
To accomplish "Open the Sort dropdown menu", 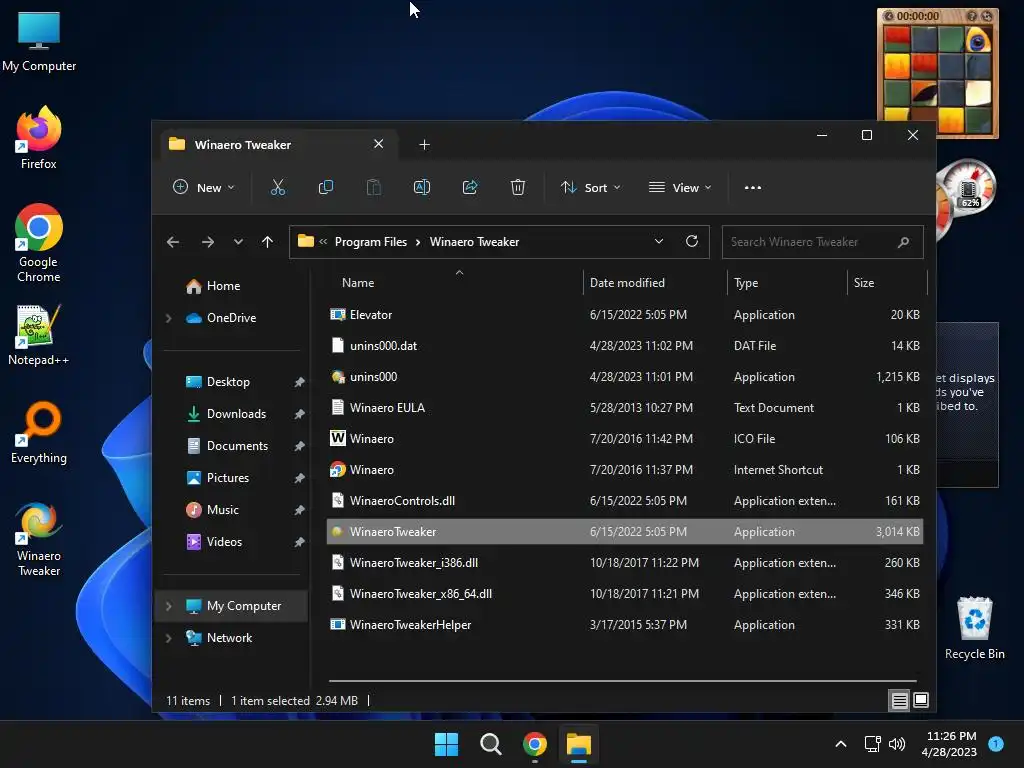I will pos(590,187).
